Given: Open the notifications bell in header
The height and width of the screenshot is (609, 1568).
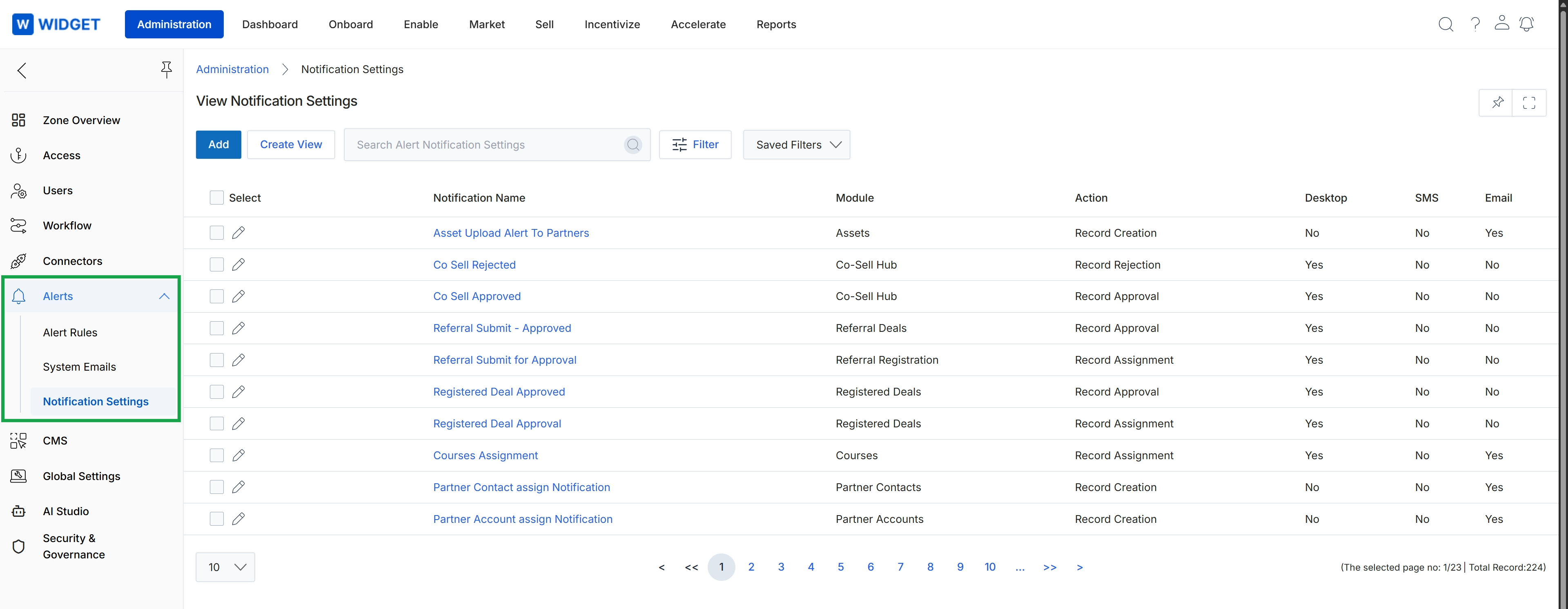Looking at the screenshot, I should click(x=1527, y=24).
